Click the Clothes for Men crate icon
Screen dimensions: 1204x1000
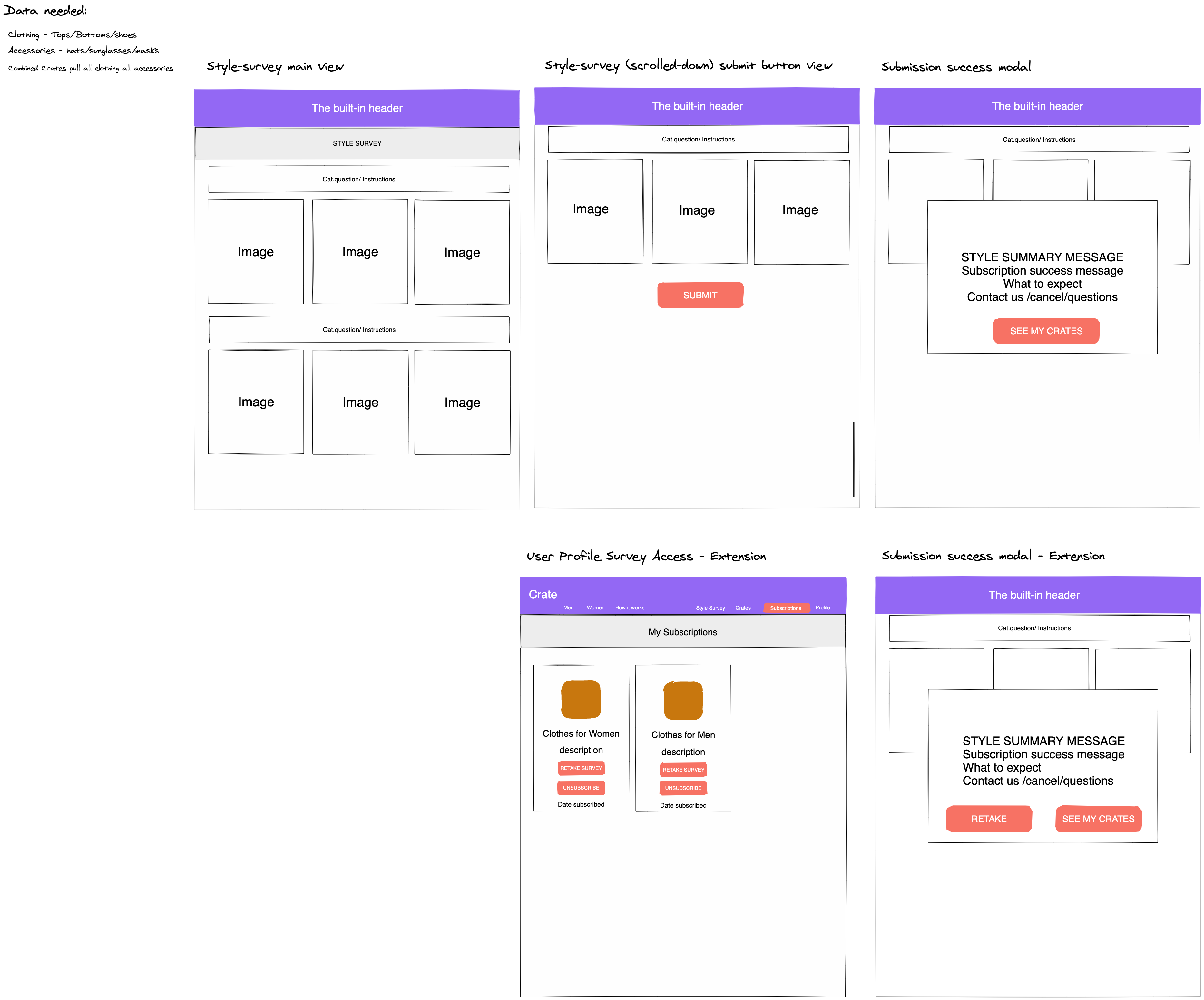[683, 700]
